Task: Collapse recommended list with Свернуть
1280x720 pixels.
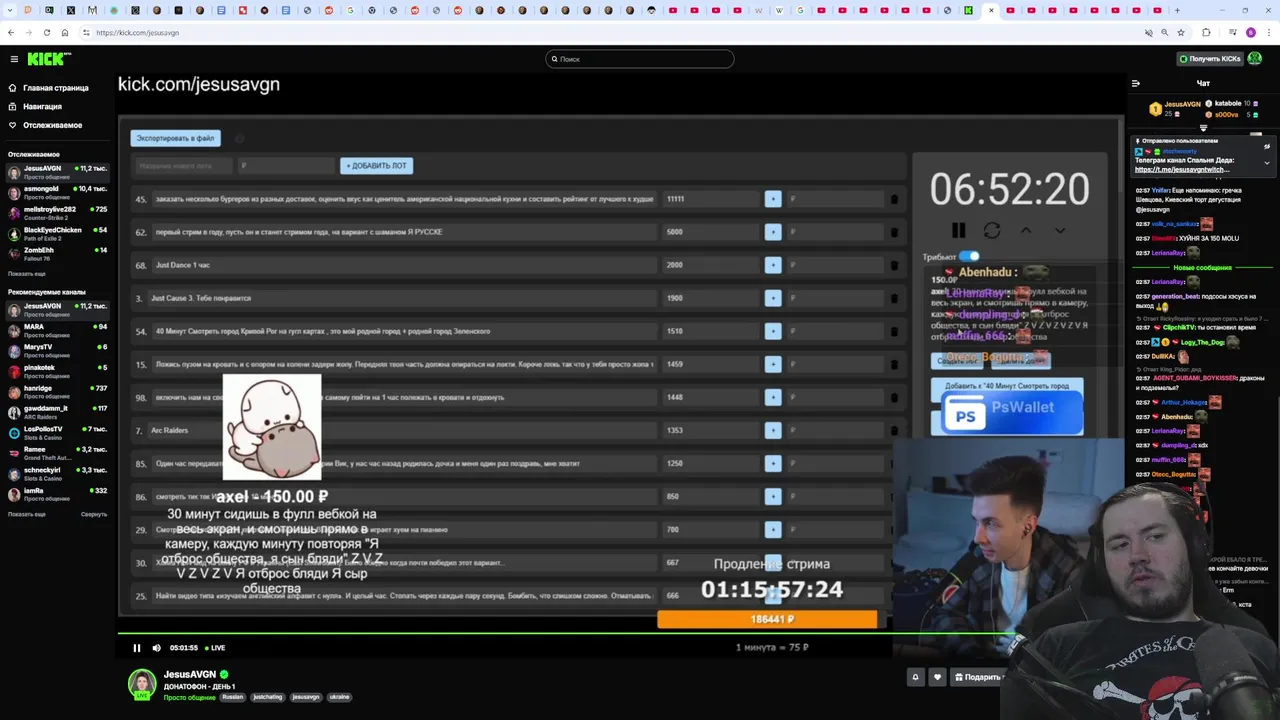Action: click(x=94, y=514)
